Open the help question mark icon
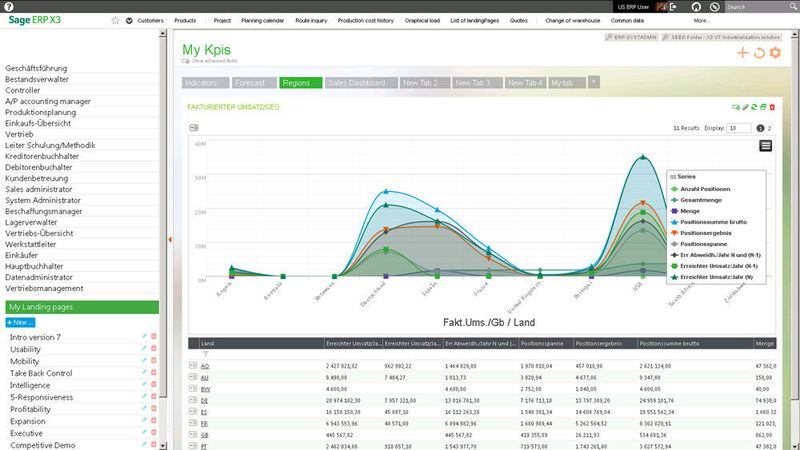This screenshot has width=800, height=450. coord(9,7)
